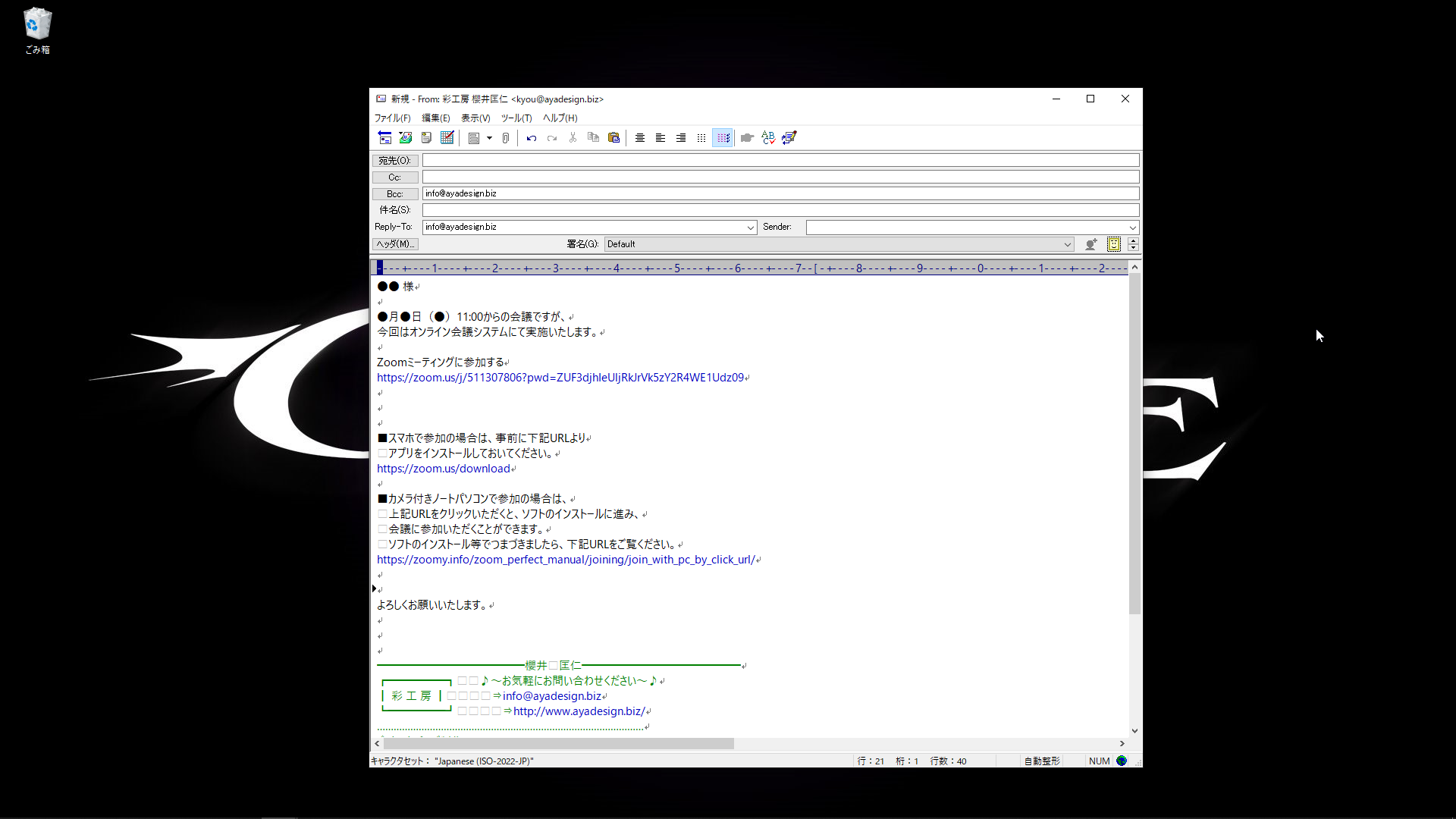Open the ファイル(F) menu

tap(392, 118)
